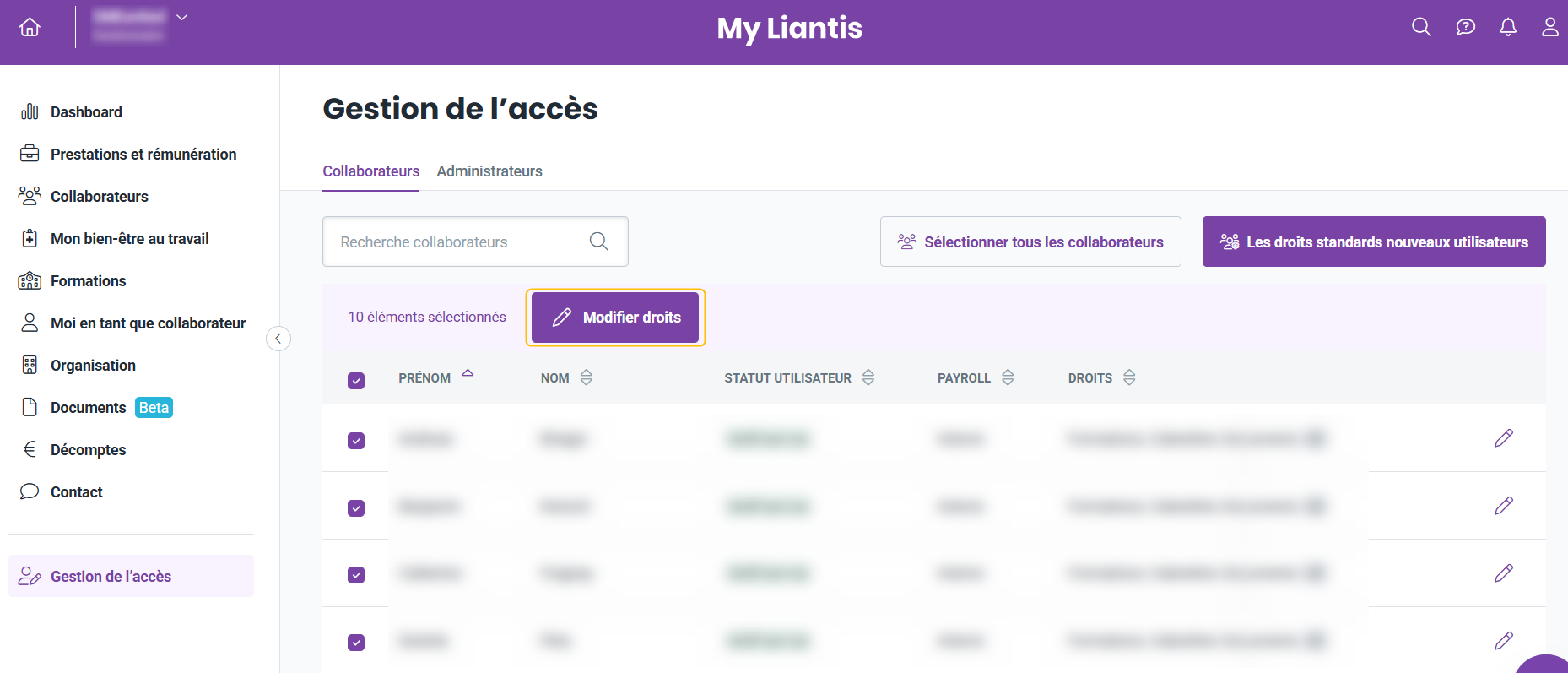Click the Modifier droits button
The image size is (1568, 673).
coord(615,318)
